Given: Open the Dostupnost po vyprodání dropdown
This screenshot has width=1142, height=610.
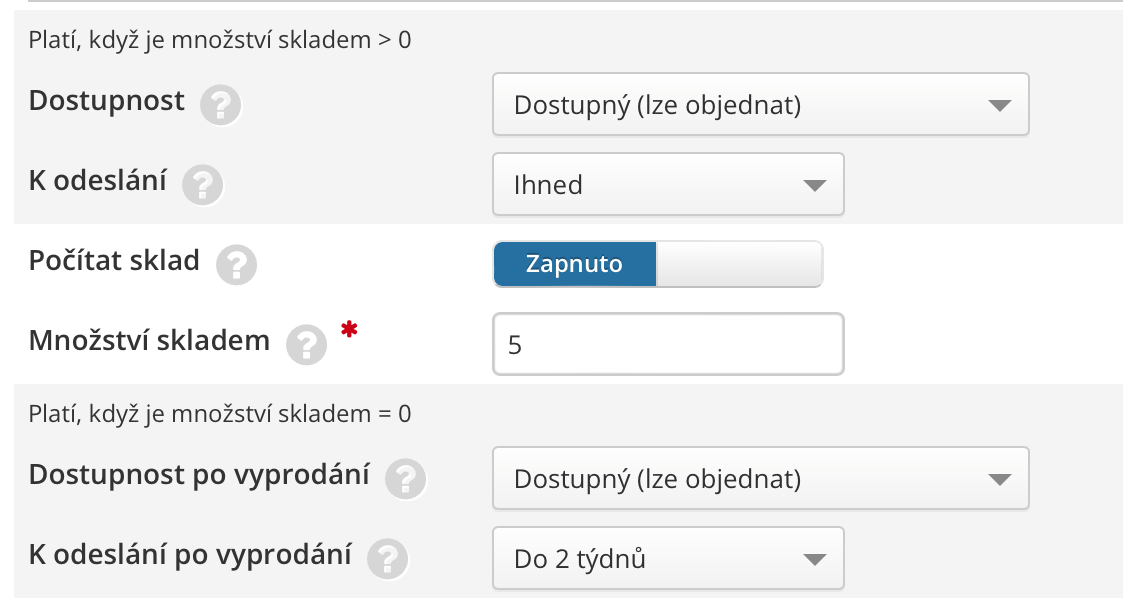Looking at the screenshot, I should pos(760,479).
